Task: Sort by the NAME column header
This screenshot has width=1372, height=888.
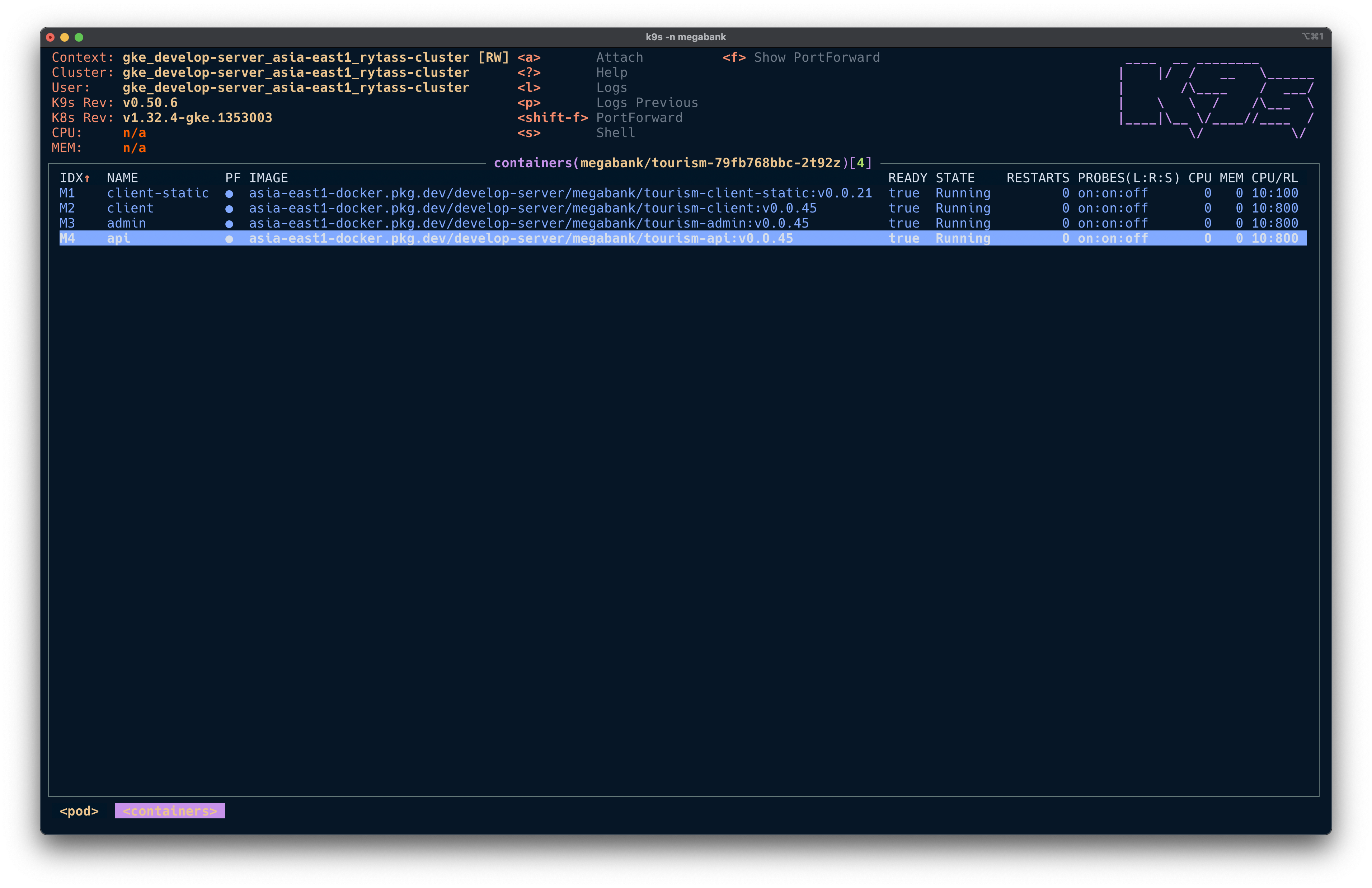Action: click(x=122, y=178)
